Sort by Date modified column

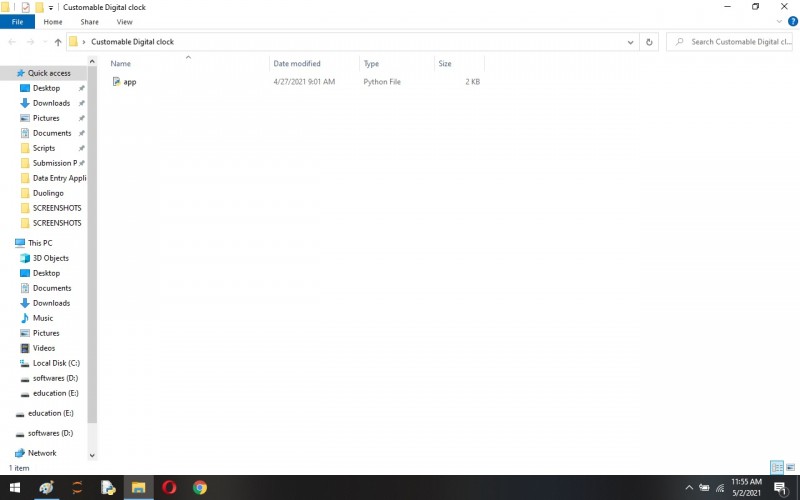point(297,64)
